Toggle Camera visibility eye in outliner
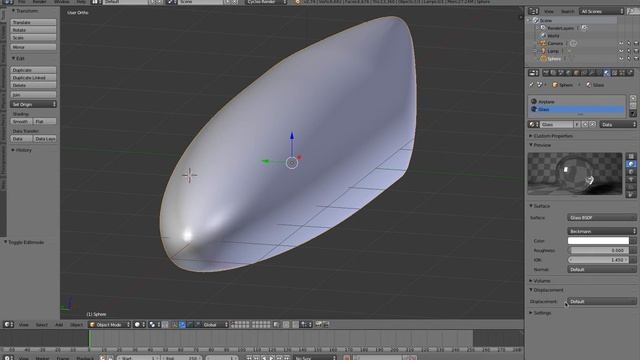640x360 pixels. pos(621,43)
